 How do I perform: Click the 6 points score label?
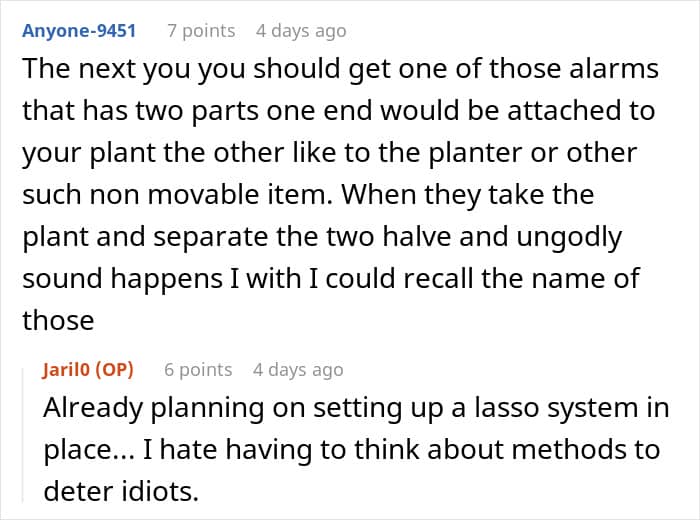click(x=198, y=370)
